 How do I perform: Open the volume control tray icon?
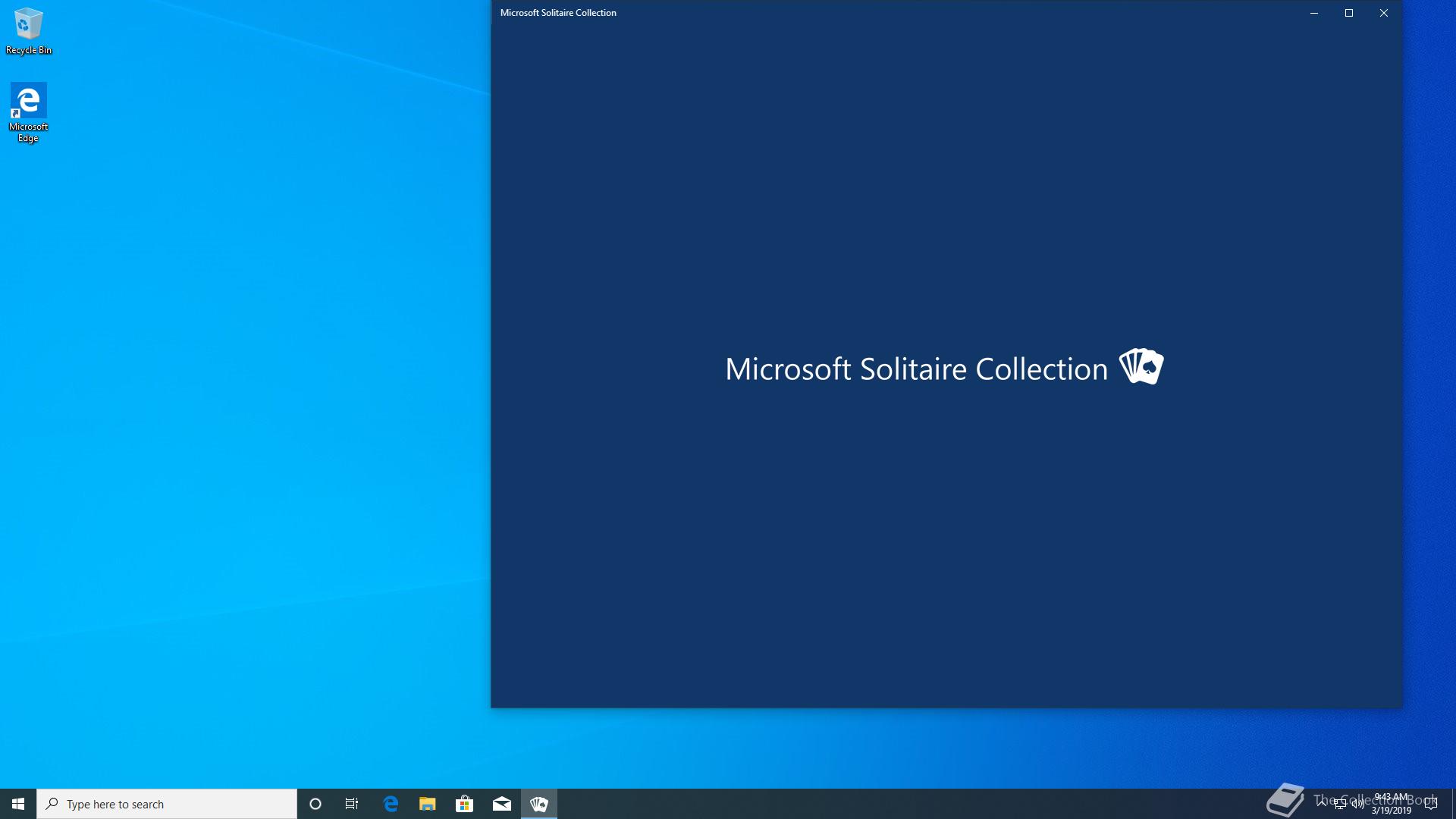click(1358, 804)
